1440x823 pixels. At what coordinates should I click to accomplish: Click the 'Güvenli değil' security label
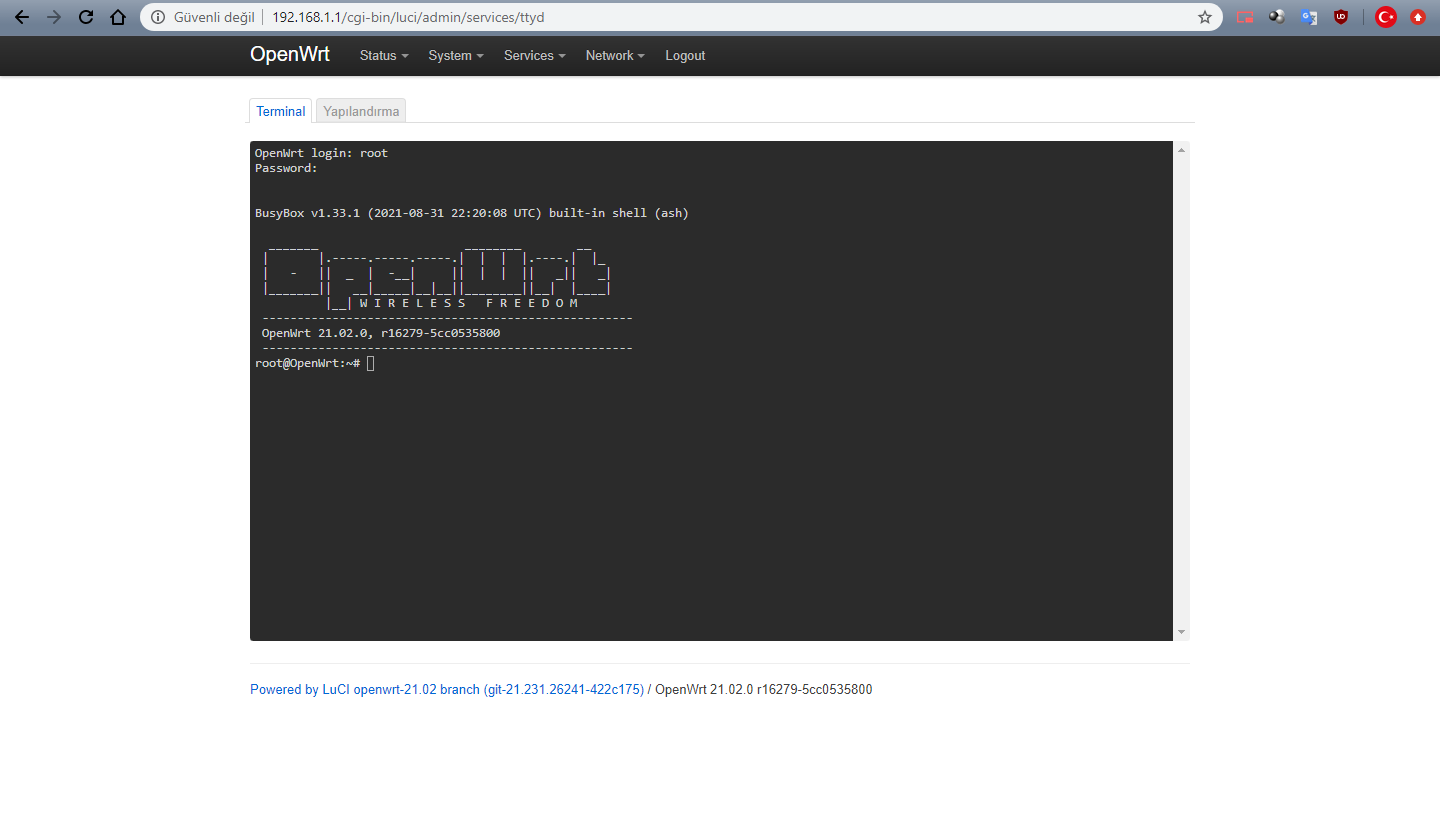214,17
